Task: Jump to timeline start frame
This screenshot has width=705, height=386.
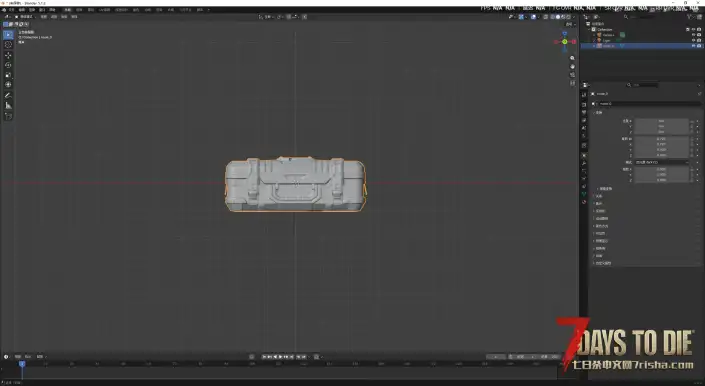Action: point(264,356)
